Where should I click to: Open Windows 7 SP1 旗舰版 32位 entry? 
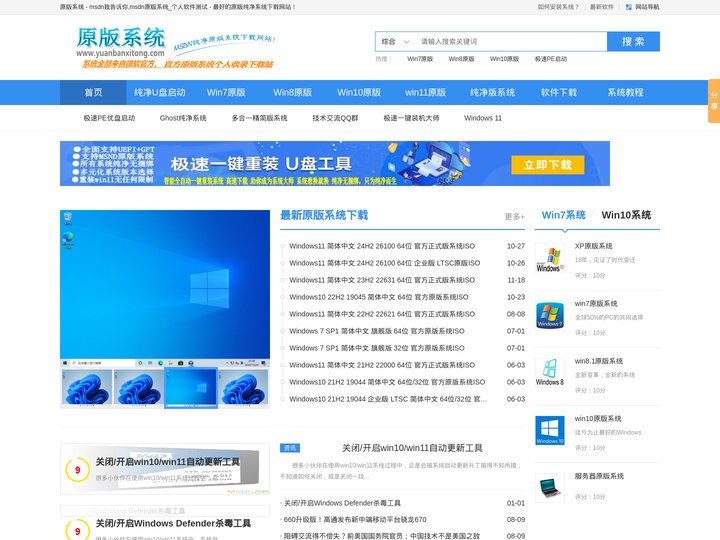[x=377, y=348]
